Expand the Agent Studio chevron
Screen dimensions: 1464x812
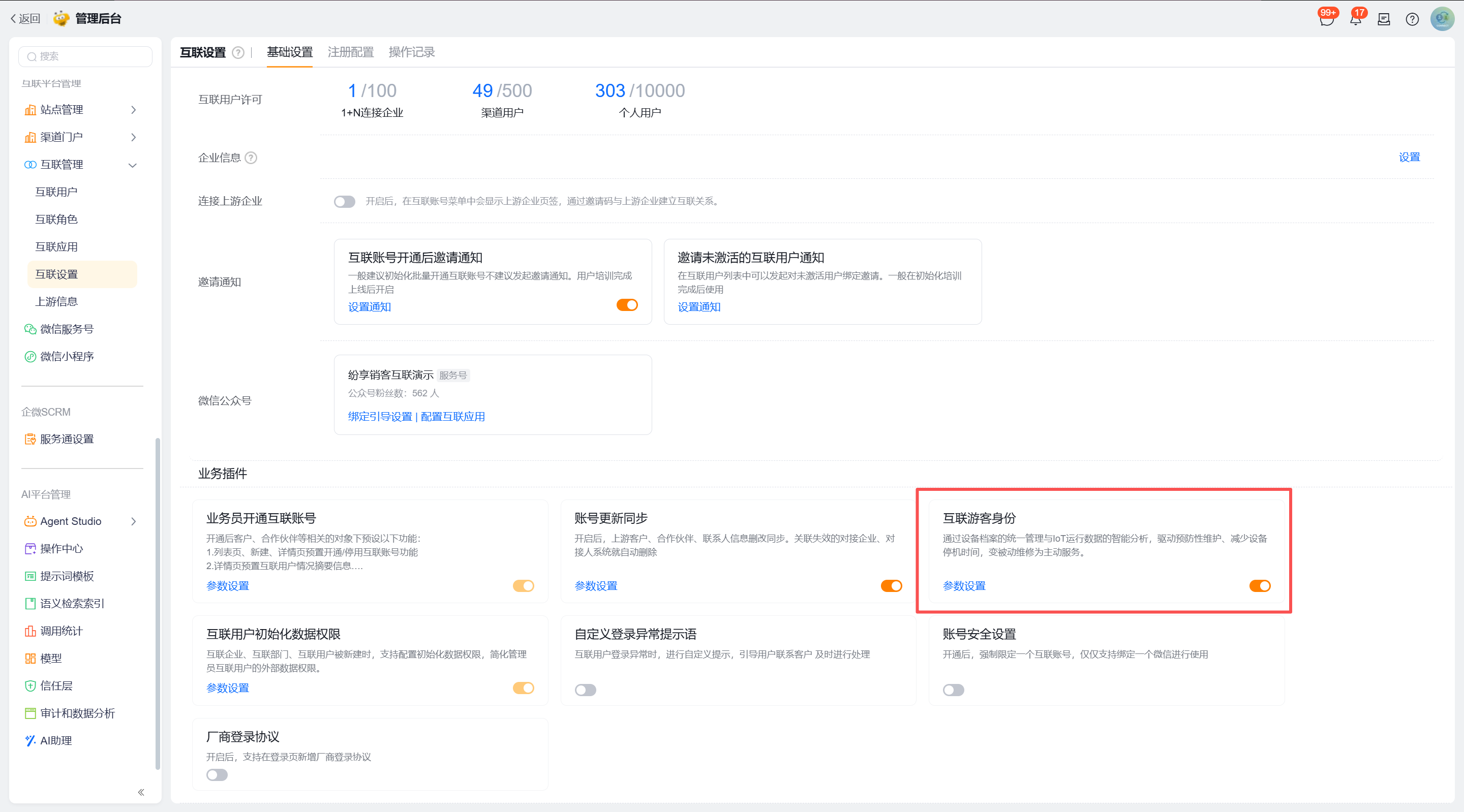[x=134, y=521]
